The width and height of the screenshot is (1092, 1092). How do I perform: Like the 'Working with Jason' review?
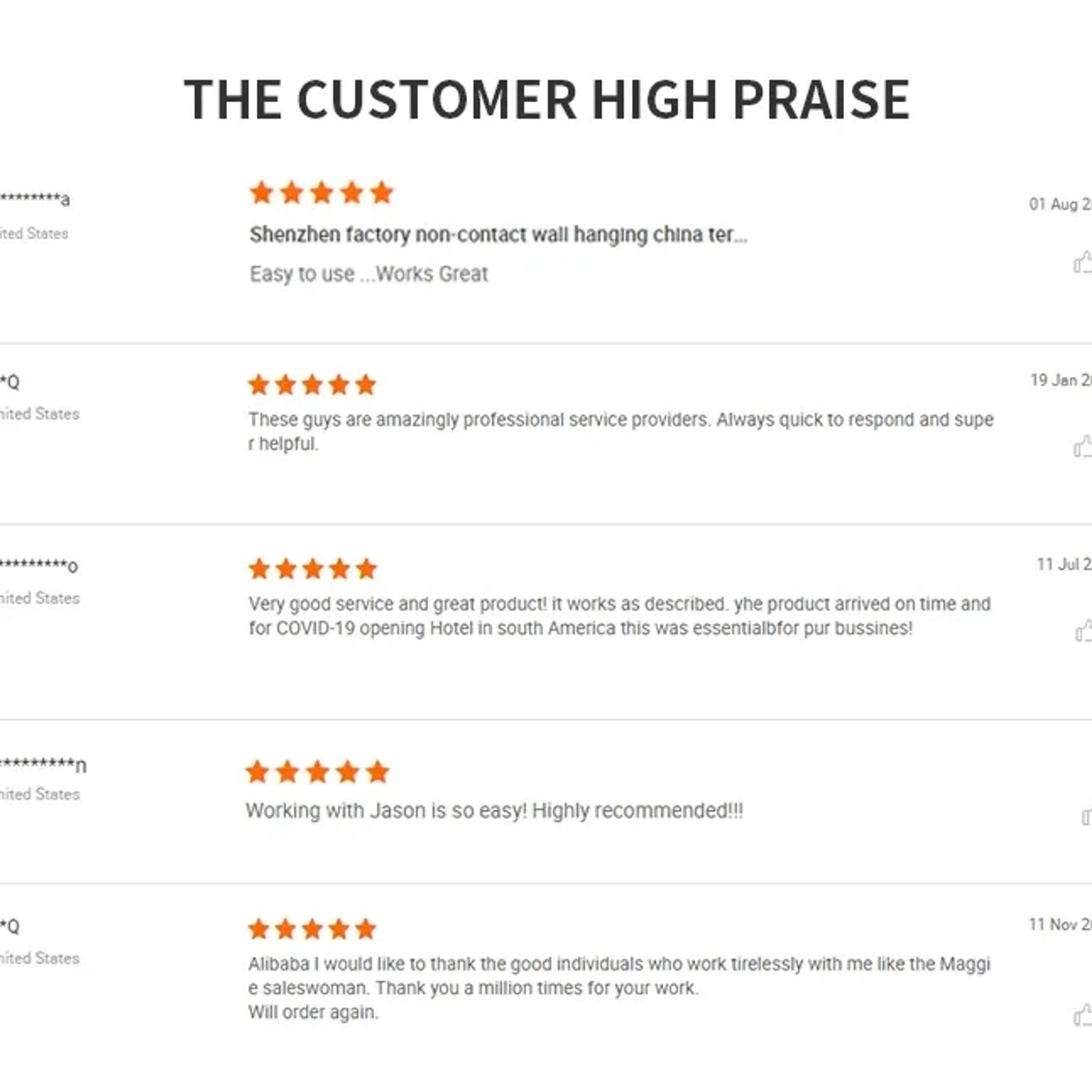point(1087,817)
